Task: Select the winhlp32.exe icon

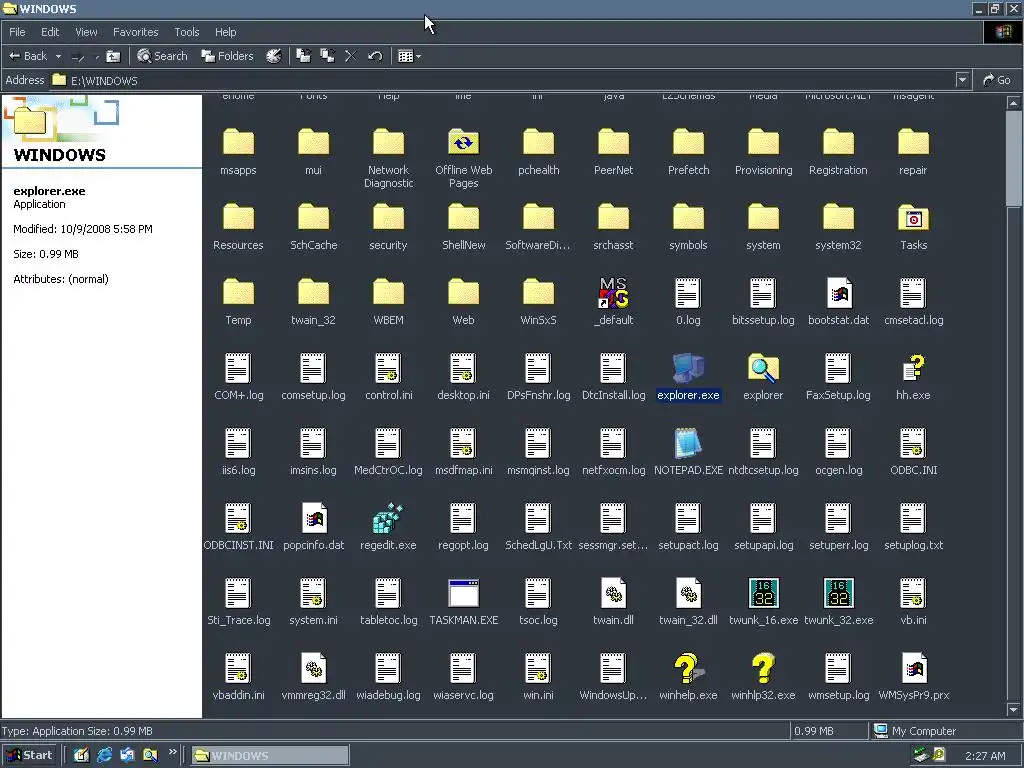Action: [x=763, y=669]
